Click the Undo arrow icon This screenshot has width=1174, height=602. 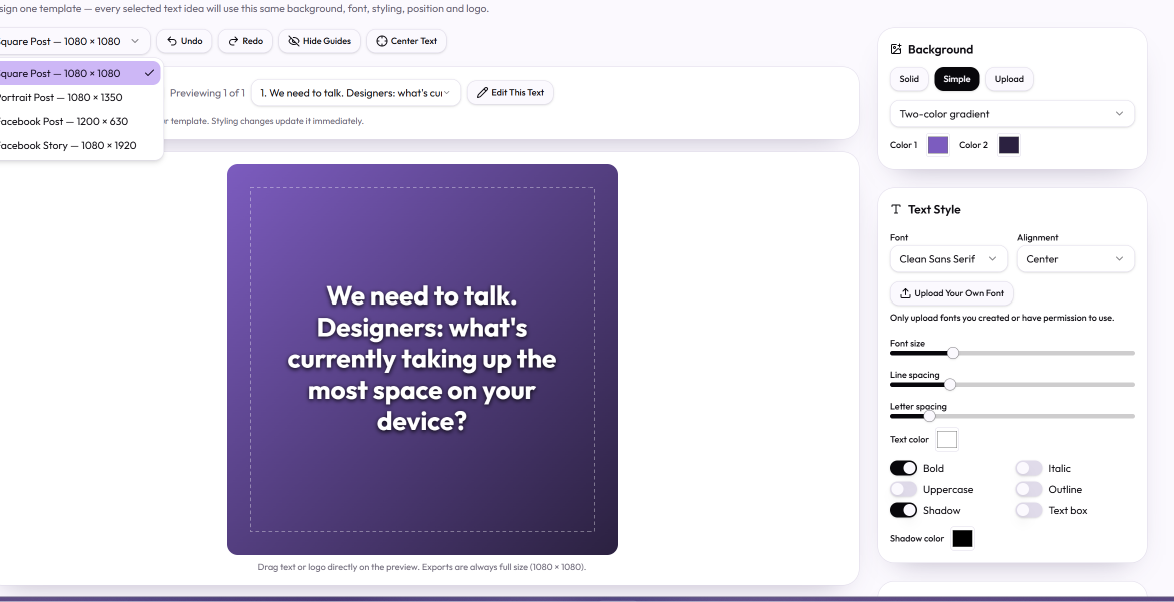pos(172,41)
